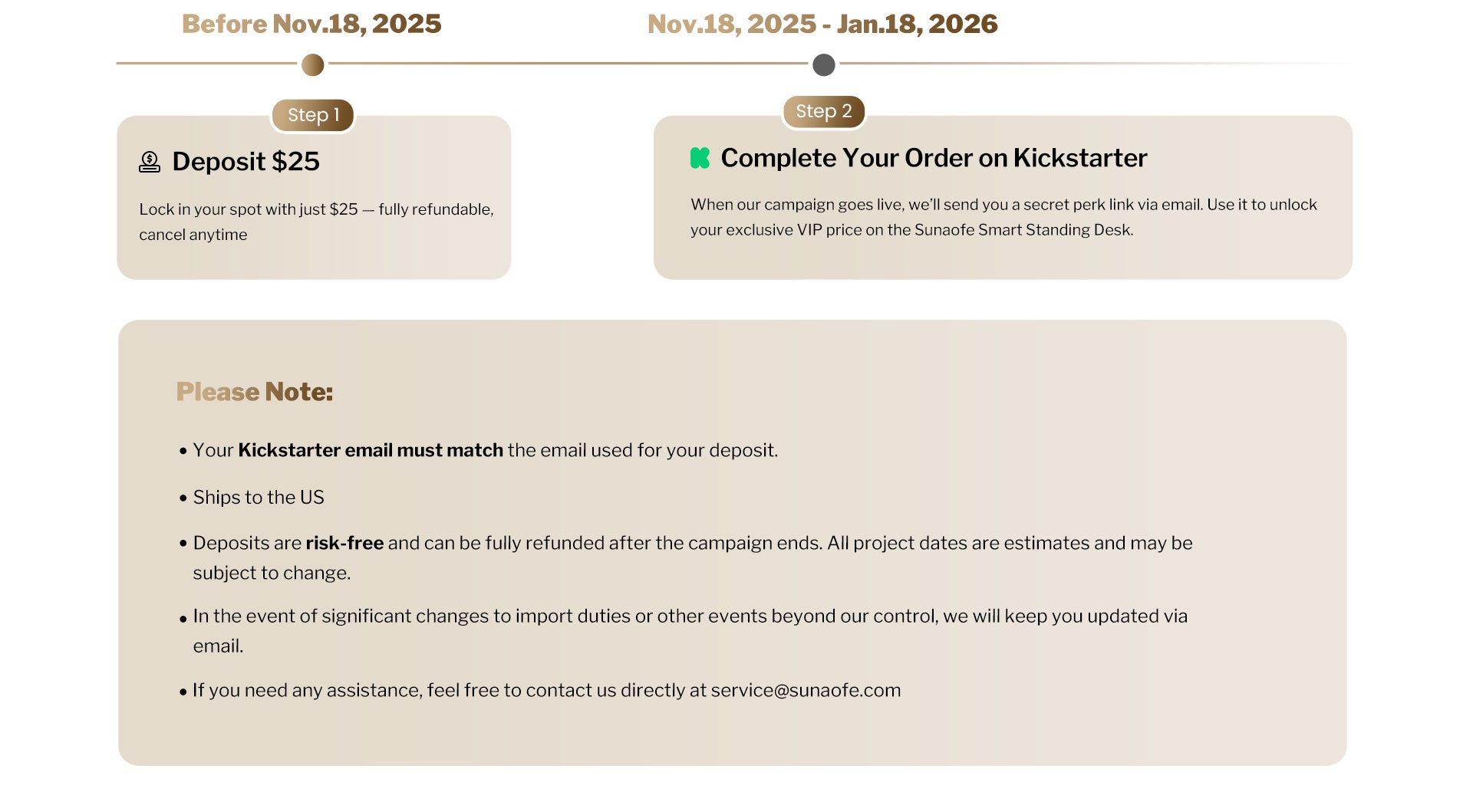Click the import duties note line

click(690, 616)
